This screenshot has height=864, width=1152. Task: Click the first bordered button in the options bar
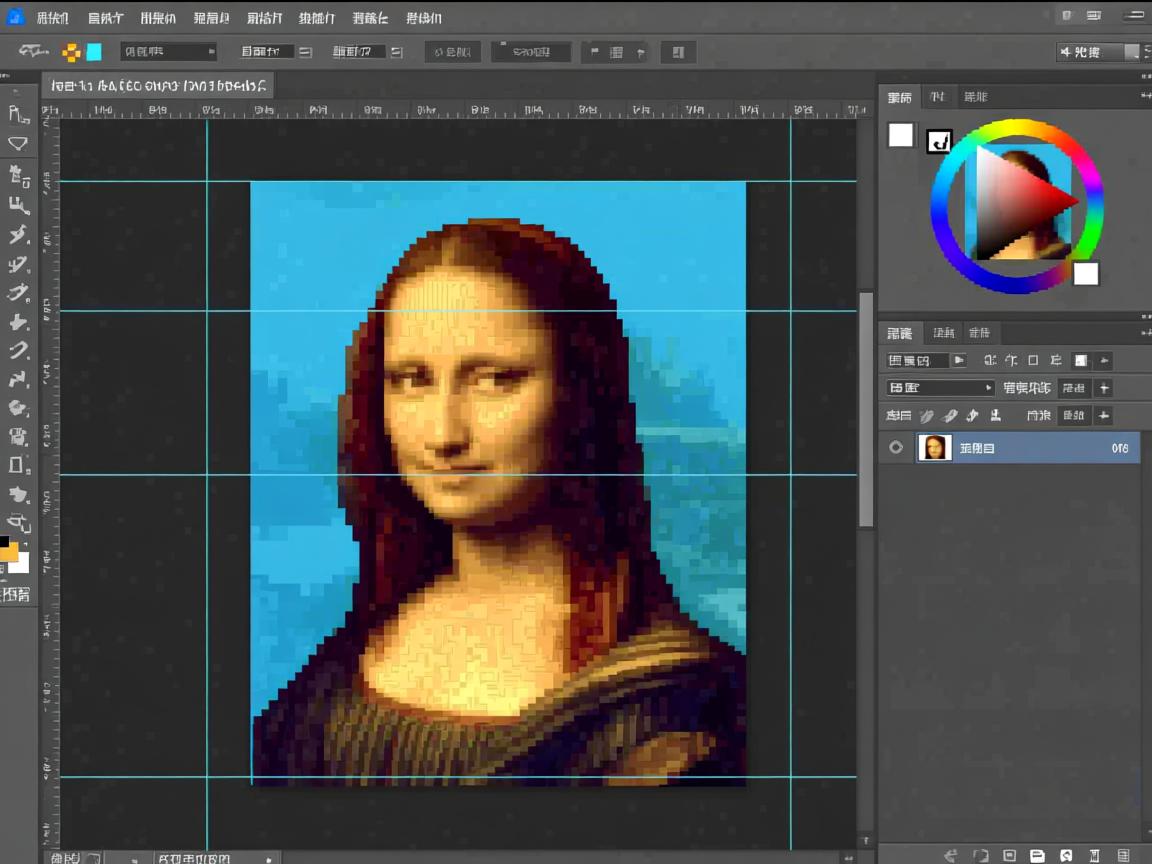click(x=452, y=52)
